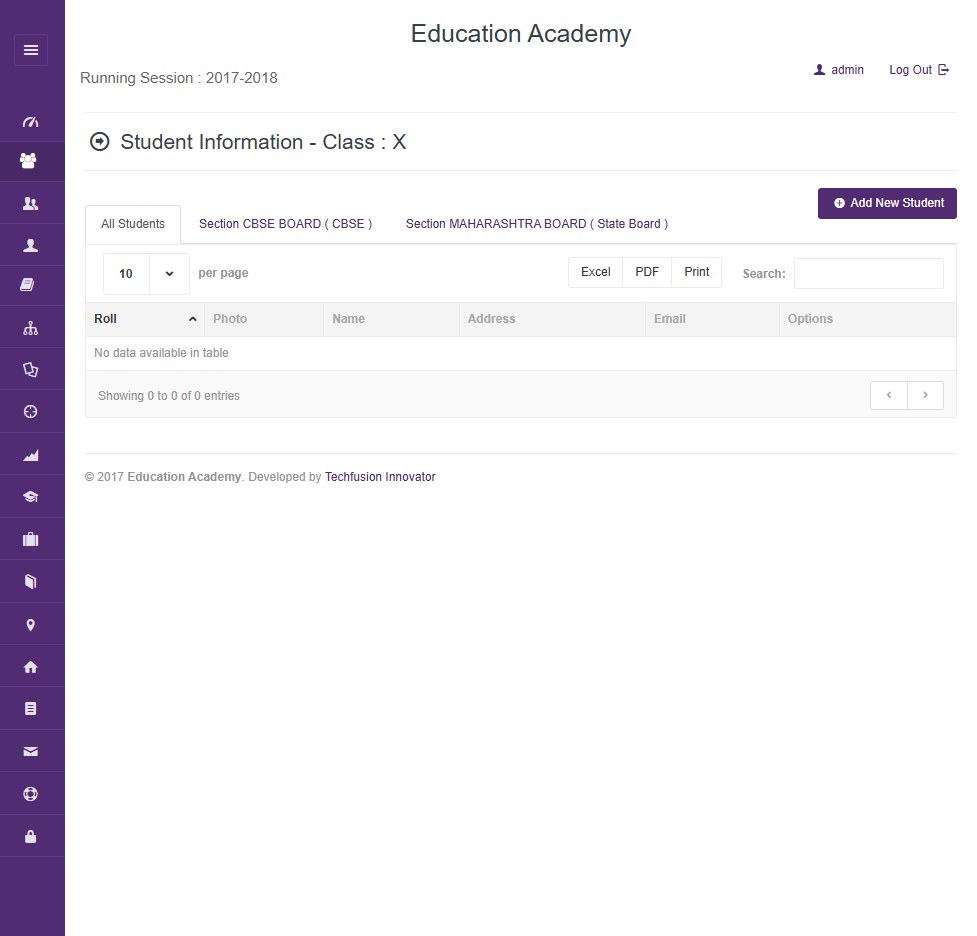Open the briefcase icon in sidebar
977x936 pixels.
click(x=31, y=539)
